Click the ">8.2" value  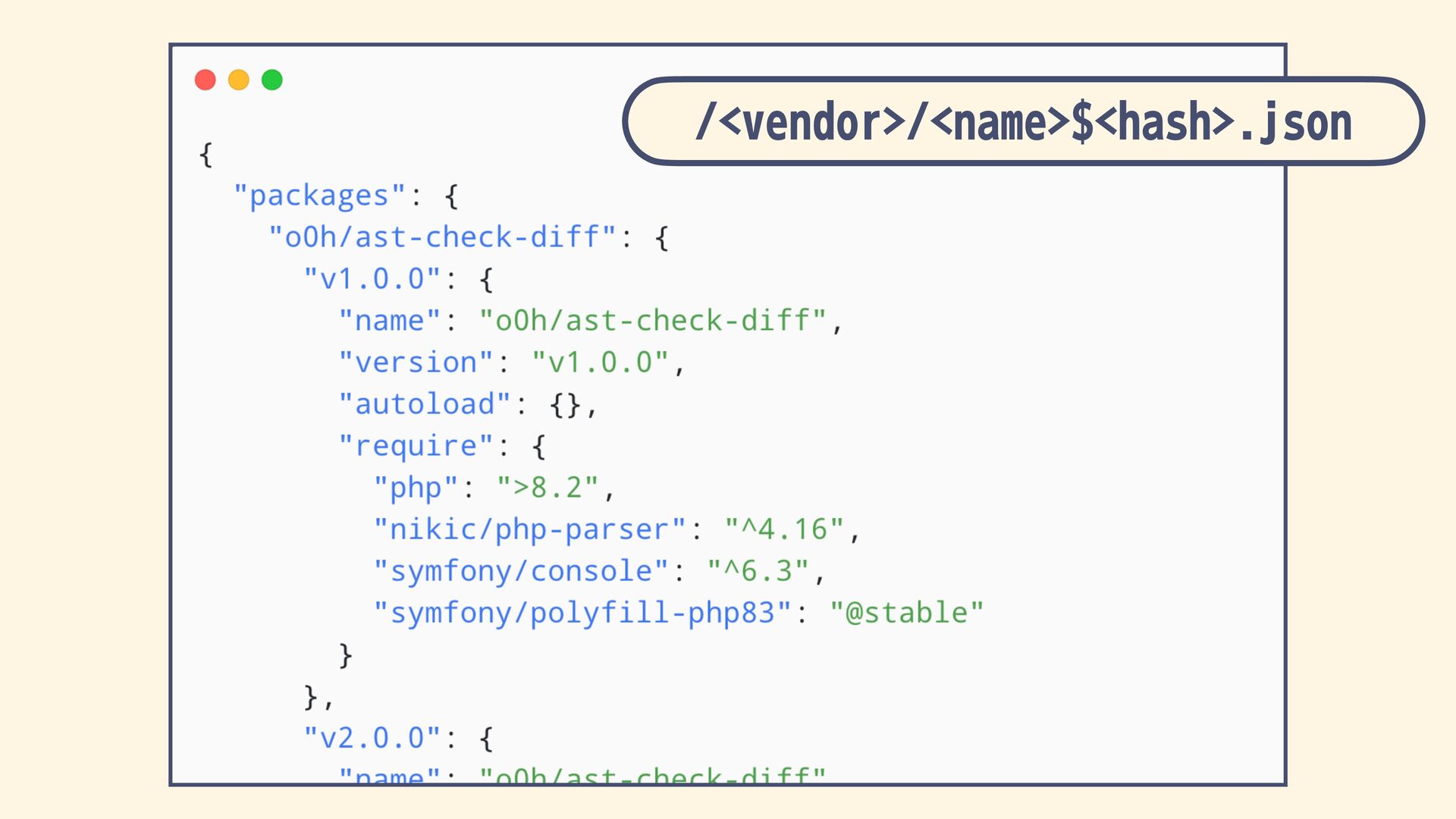(x=548, y=487)
